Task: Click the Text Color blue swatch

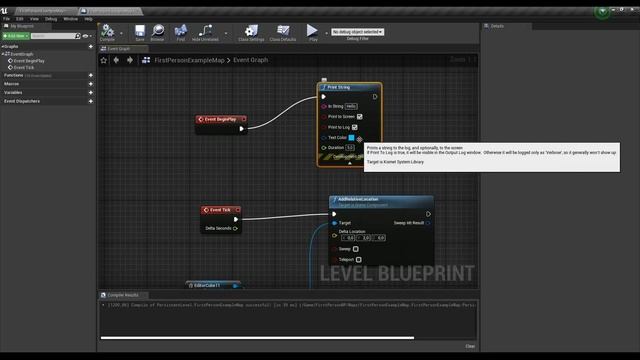Action: click(351, 138)
